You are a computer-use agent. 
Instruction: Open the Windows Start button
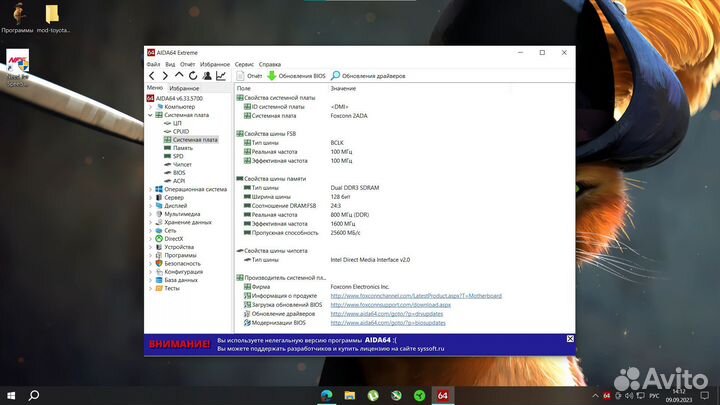[x=11, y=395]
